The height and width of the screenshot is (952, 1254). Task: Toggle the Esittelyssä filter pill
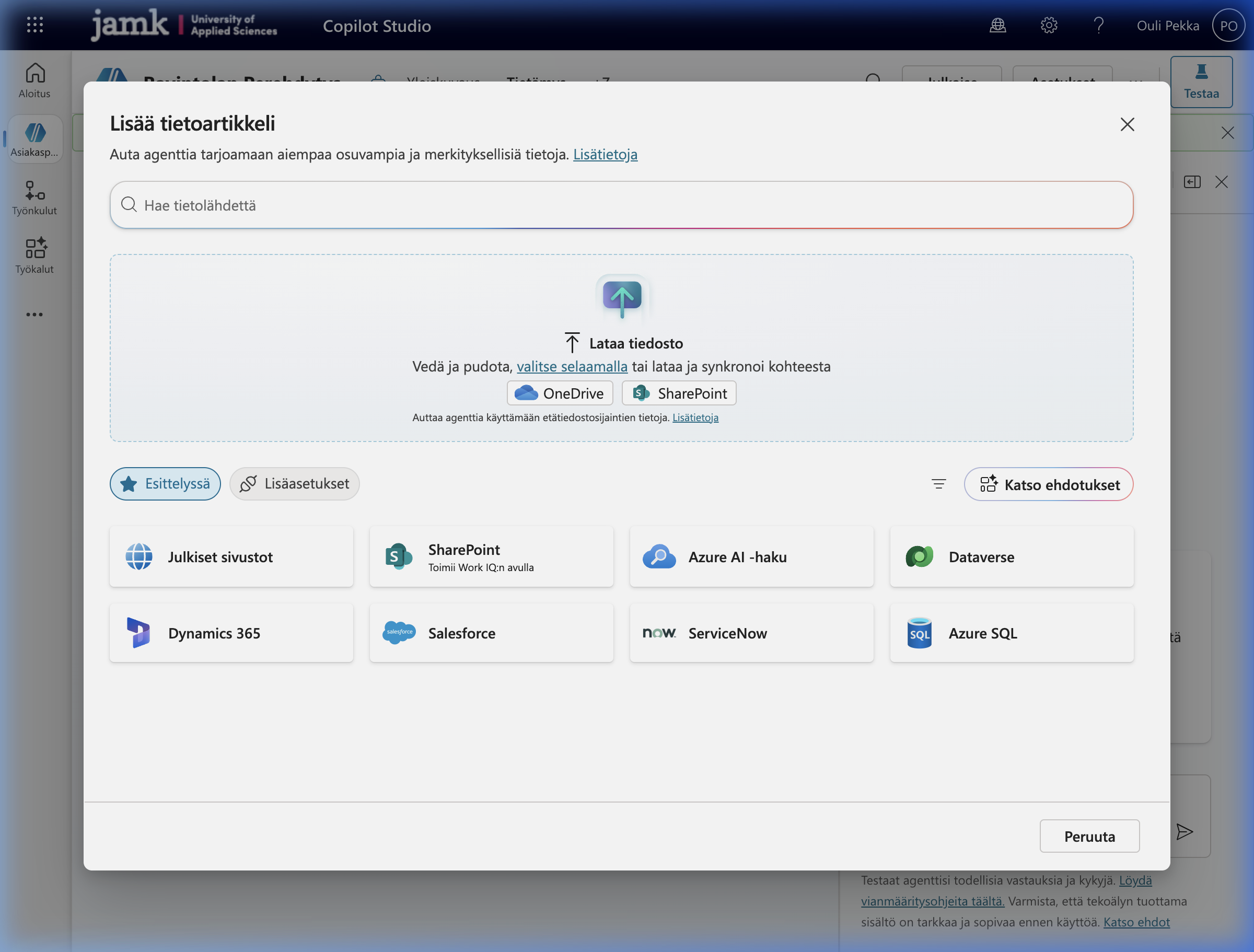coord(165,484)
